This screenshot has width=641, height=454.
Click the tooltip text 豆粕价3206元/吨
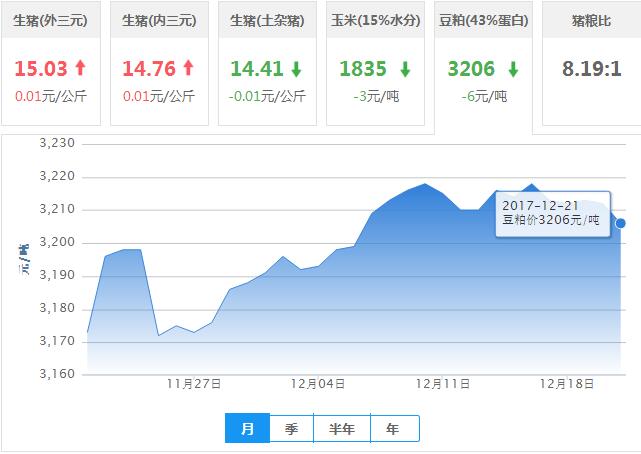(x=551, y=220)
